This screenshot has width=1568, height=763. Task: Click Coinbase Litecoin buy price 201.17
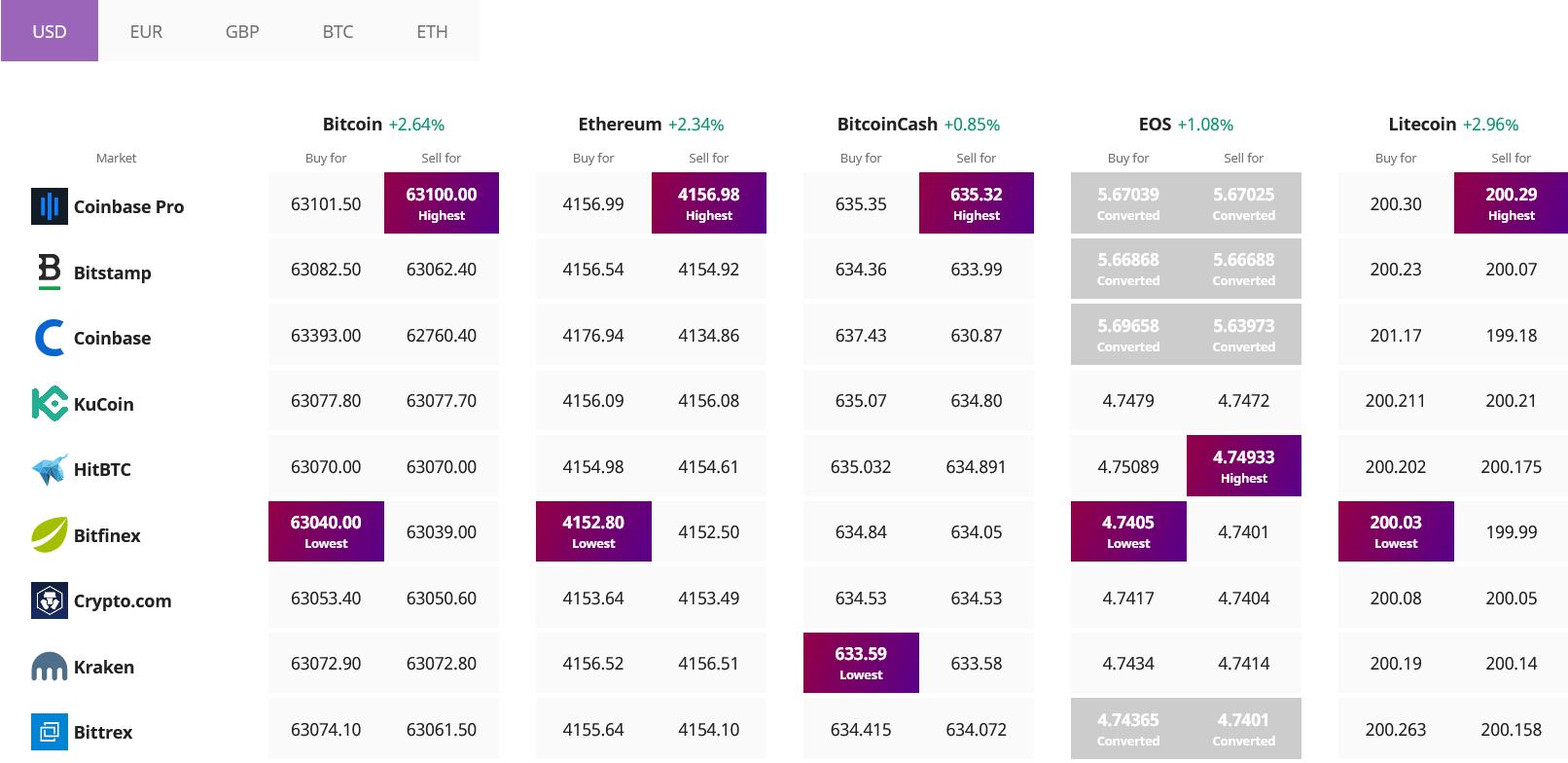pyautogui.click(x=1396, y=335)
